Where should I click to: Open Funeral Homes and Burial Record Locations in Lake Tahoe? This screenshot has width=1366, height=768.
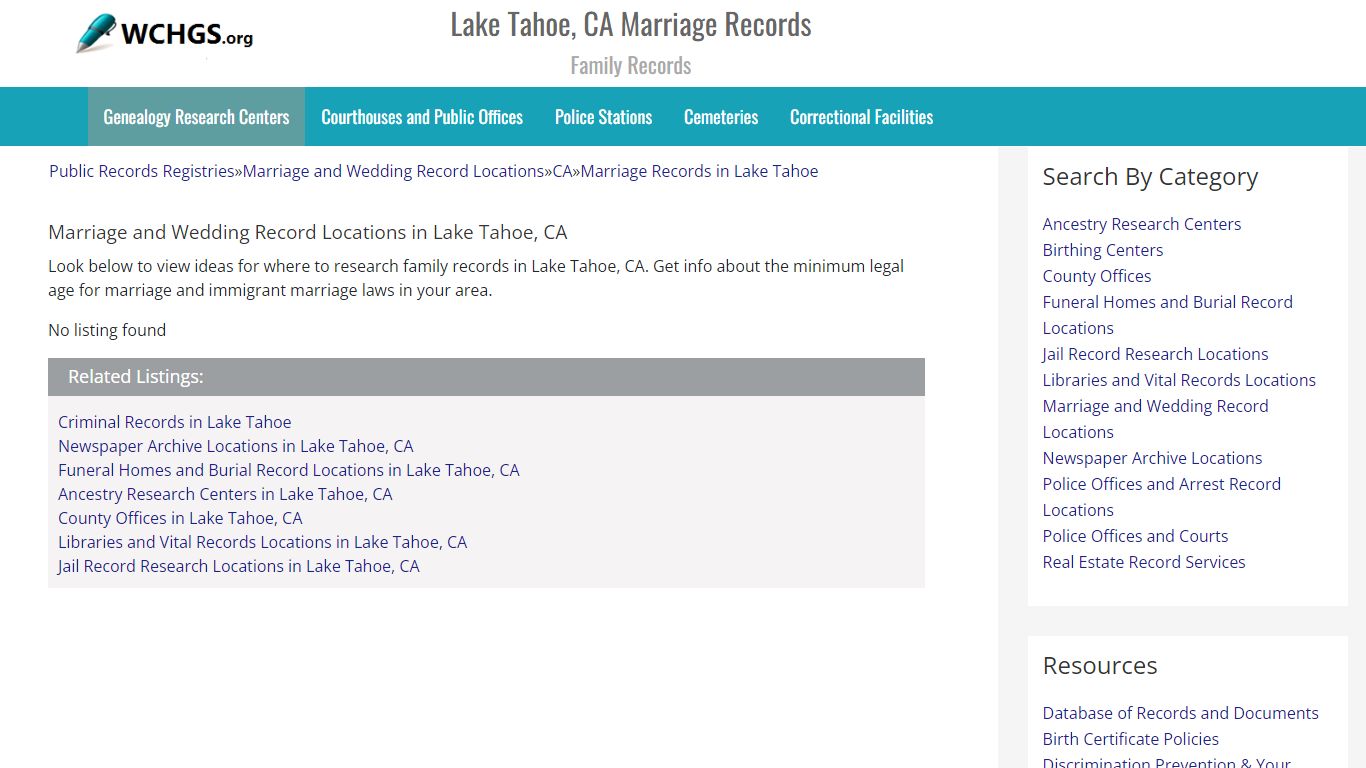pyautogui.click(x=289, y=470)
